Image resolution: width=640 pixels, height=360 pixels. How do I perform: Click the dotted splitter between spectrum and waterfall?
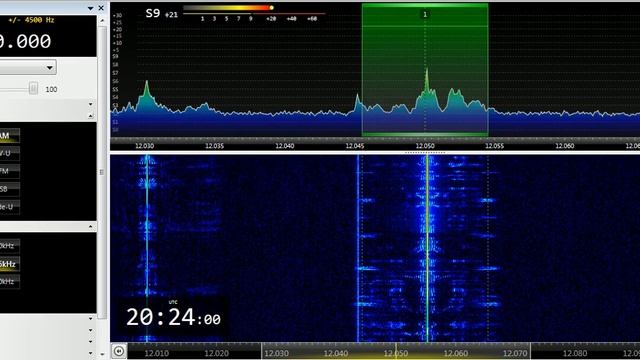pyautogui.click(x=425, y=153)
